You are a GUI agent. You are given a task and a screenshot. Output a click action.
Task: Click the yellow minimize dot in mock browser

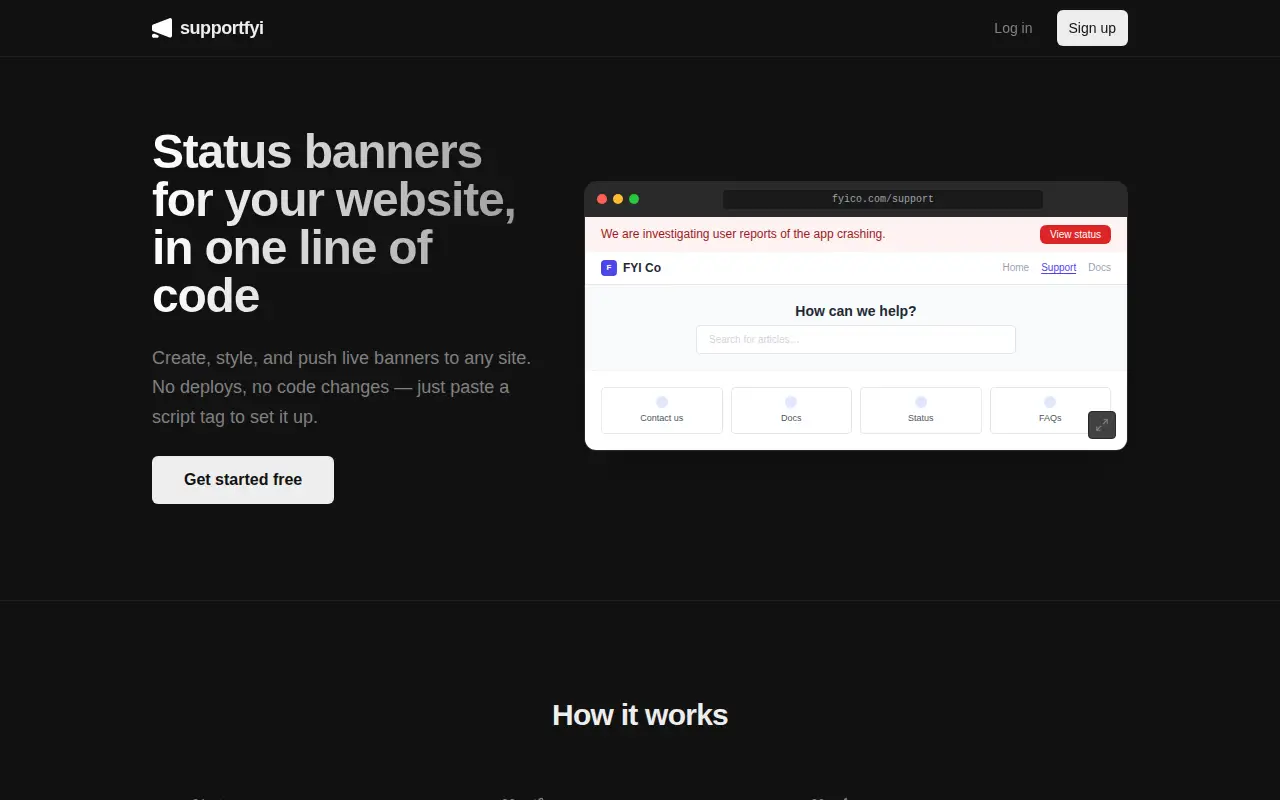tap(618, 199)
